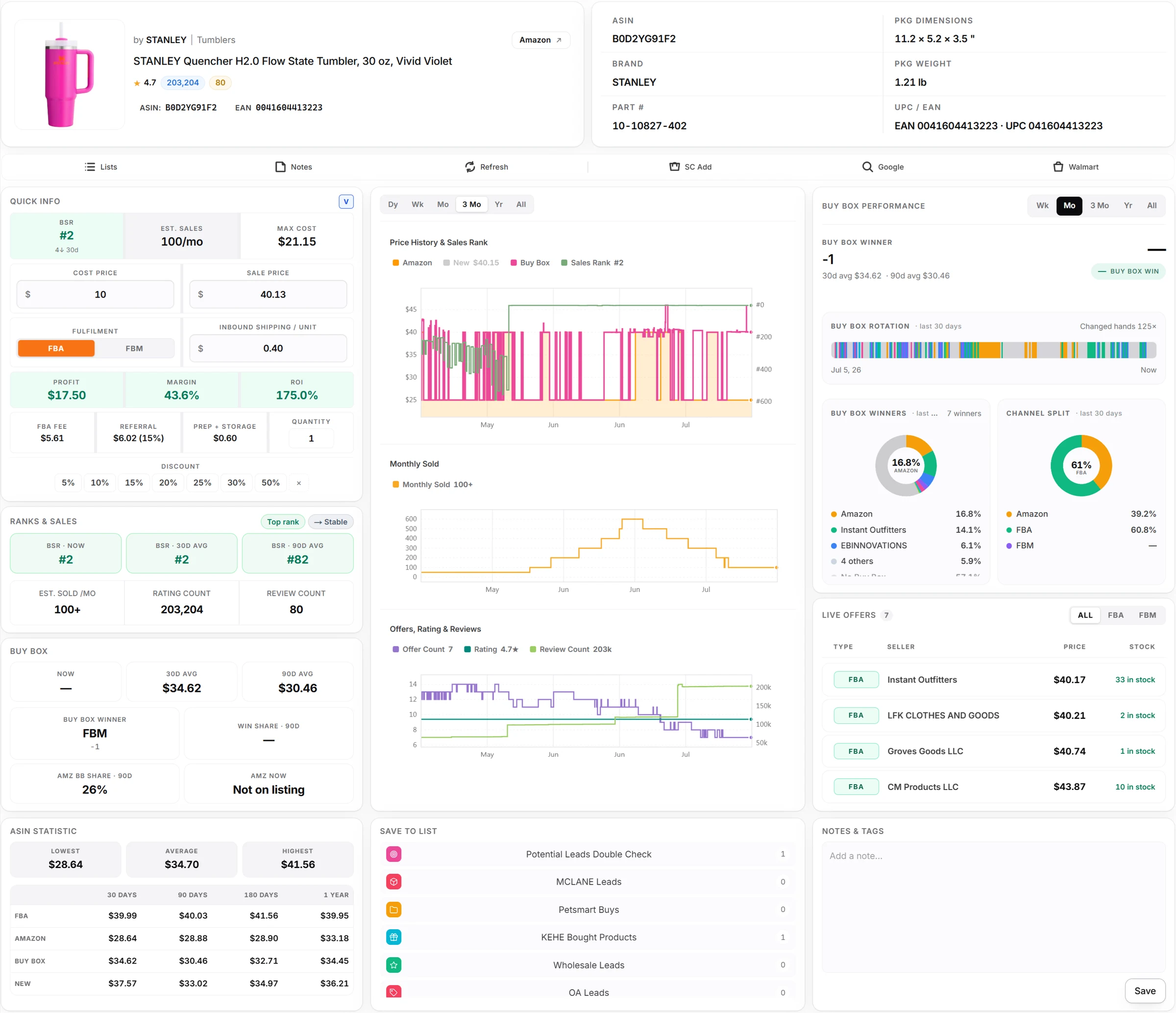This screenshot has width=1176, height=1013.
Task: Click the Walmart bag icon
Action: point(1058,167)
